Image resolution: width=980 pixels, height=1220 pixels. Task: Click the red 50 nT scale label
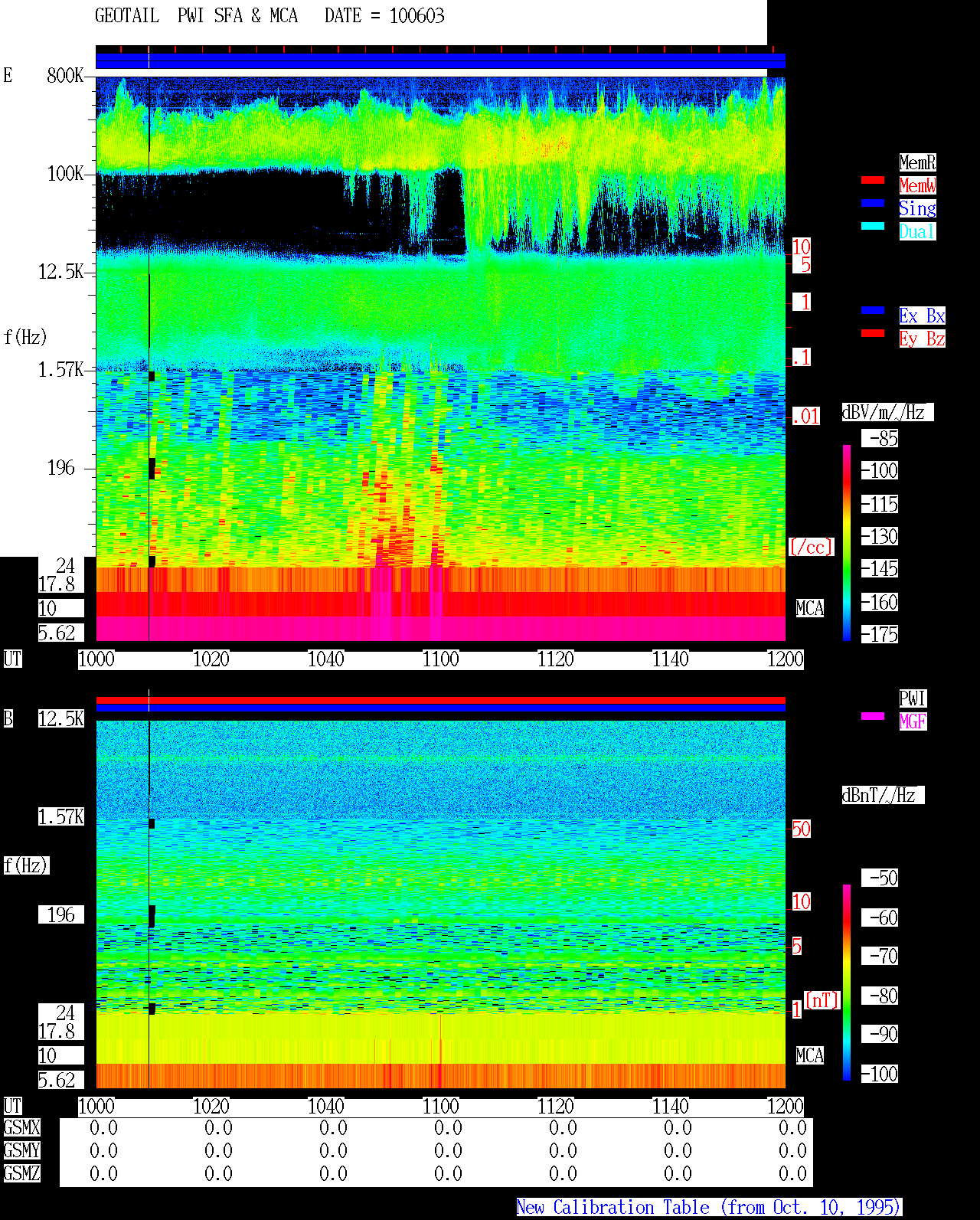pyautogui.click(x=801, y=829)
